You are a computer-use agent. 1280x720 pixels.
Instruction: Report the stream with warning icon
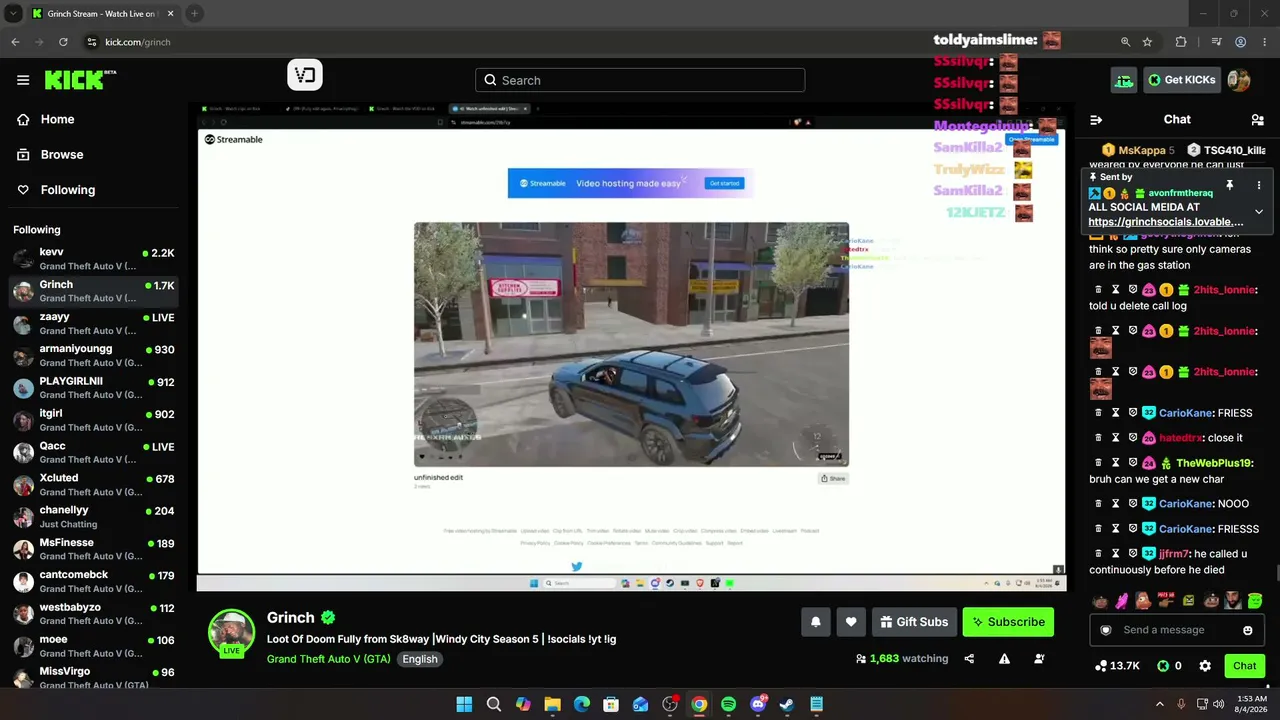(x=1004, y=659)
